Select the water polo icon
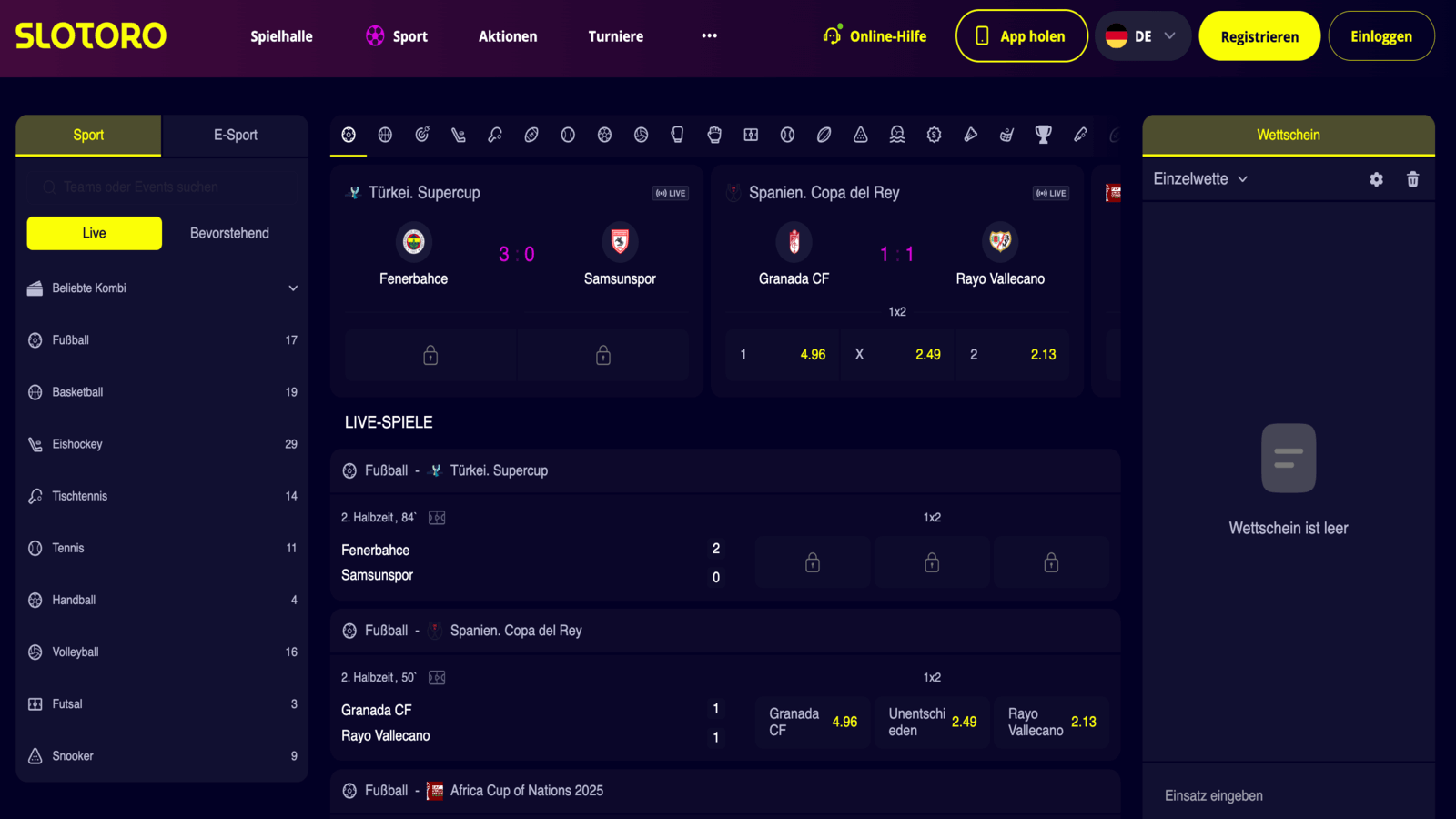Screen dimensions: 1456x819 pyautogui.click(x=897, y=135)
